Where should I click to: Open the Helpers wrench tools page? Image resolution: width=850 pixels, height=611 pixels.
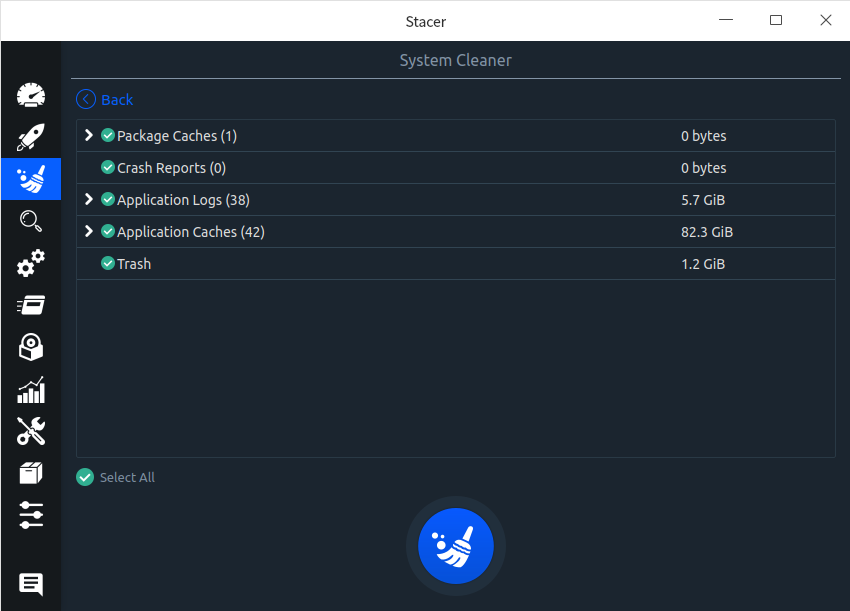click(x=31, y=432)
